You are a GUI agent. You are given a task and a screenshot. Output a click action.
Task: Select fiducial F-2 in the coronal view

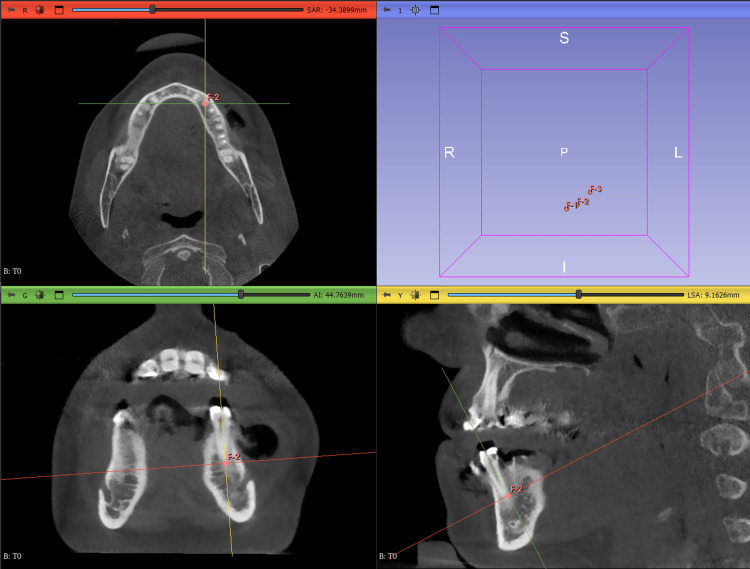pyautogui.click(x=226, y=463)
